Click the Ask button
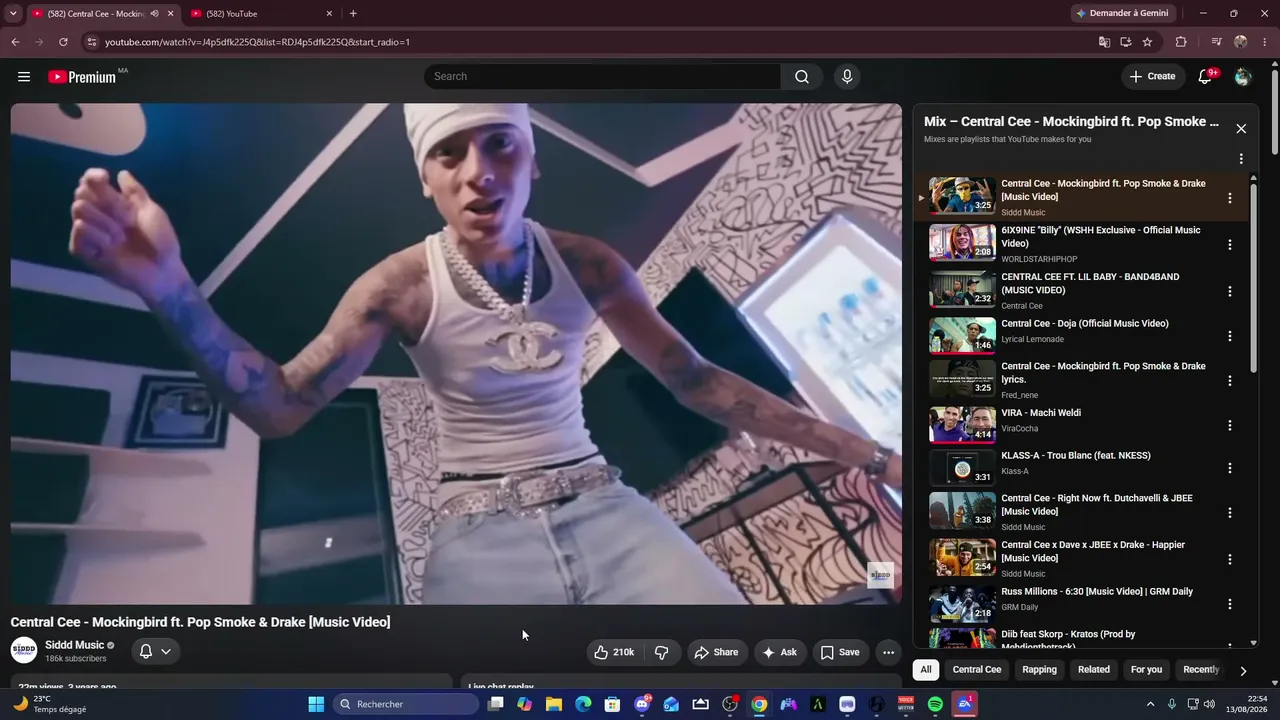1280x720 pixels. [780, 652]
